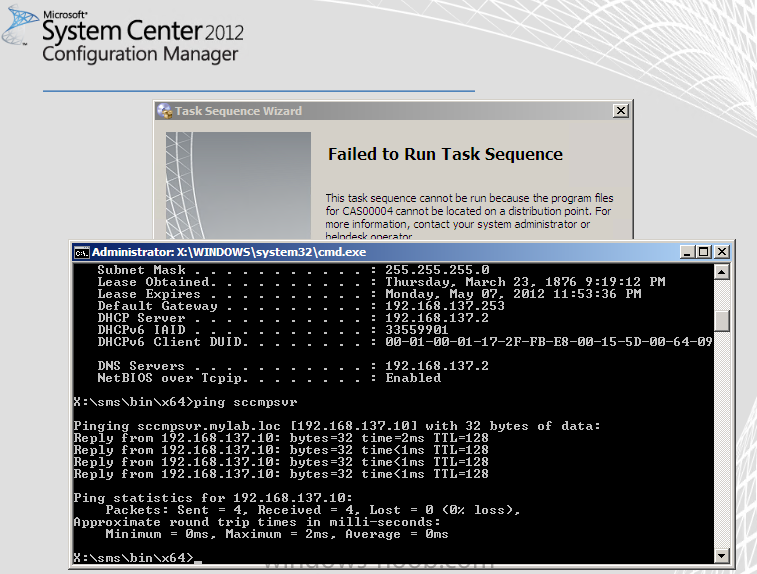Click the 'Ping statistics for 192.168.137.10' line
Screen dimensions: 757x574
tap(213, 498)
